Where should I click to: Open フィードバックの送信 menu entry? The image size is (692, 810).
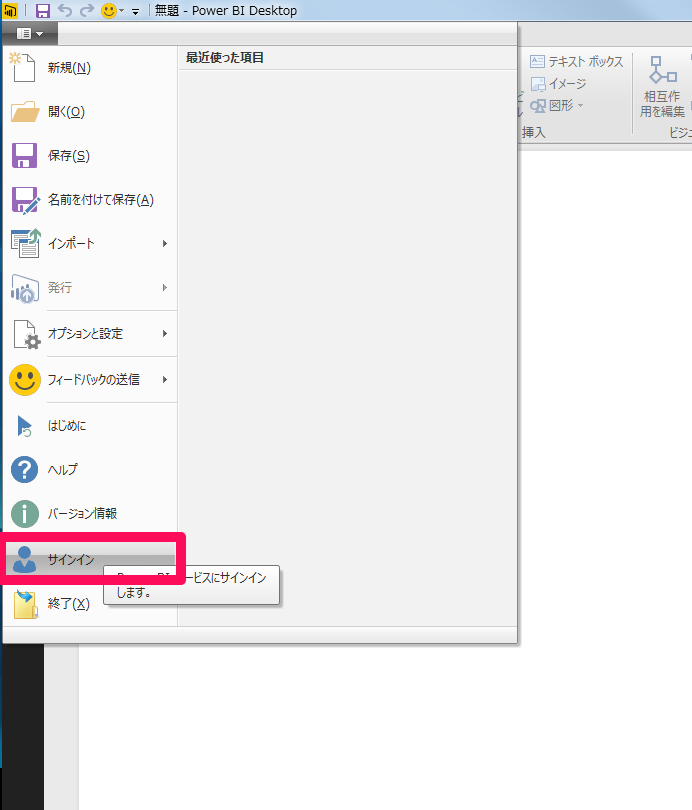(x=90, y=379)
